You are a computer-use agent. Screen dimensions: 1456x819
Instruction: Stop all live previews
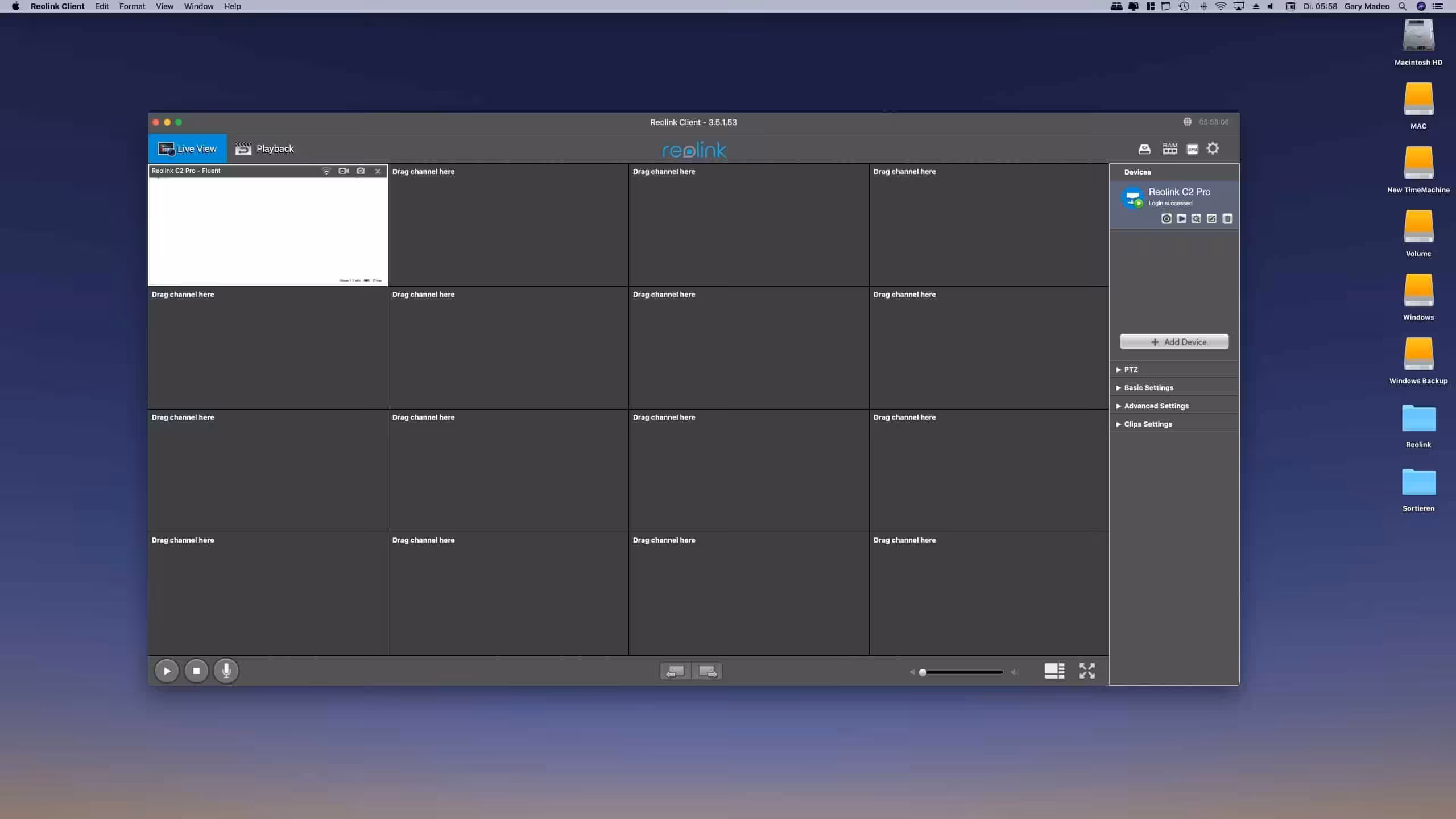(196, 671)
